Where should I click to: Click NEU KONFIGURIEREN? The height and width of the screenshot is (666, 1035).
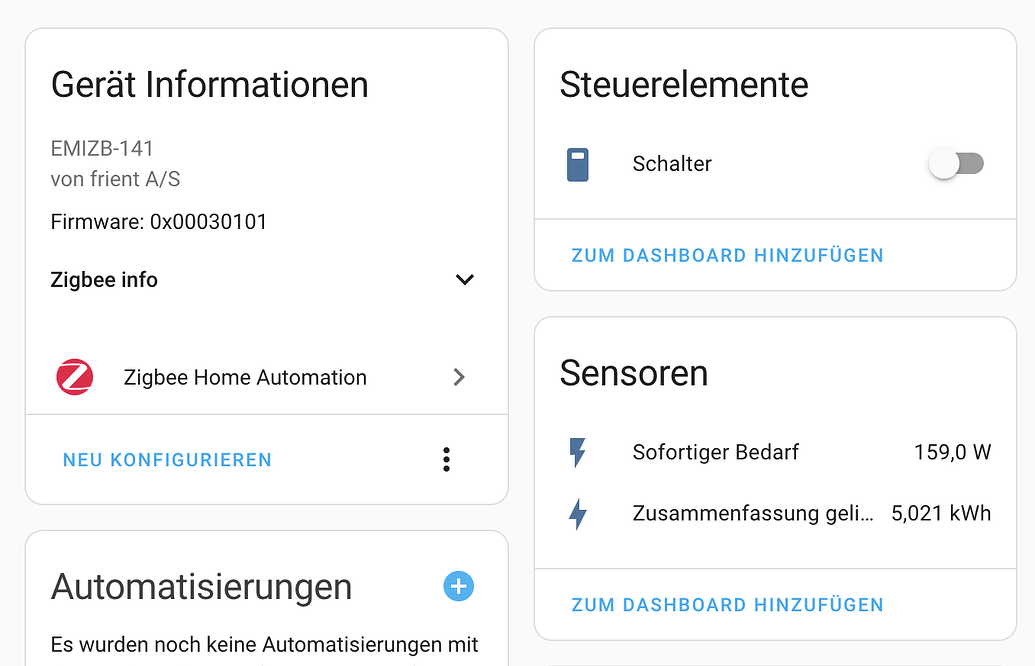pos(166,459)
